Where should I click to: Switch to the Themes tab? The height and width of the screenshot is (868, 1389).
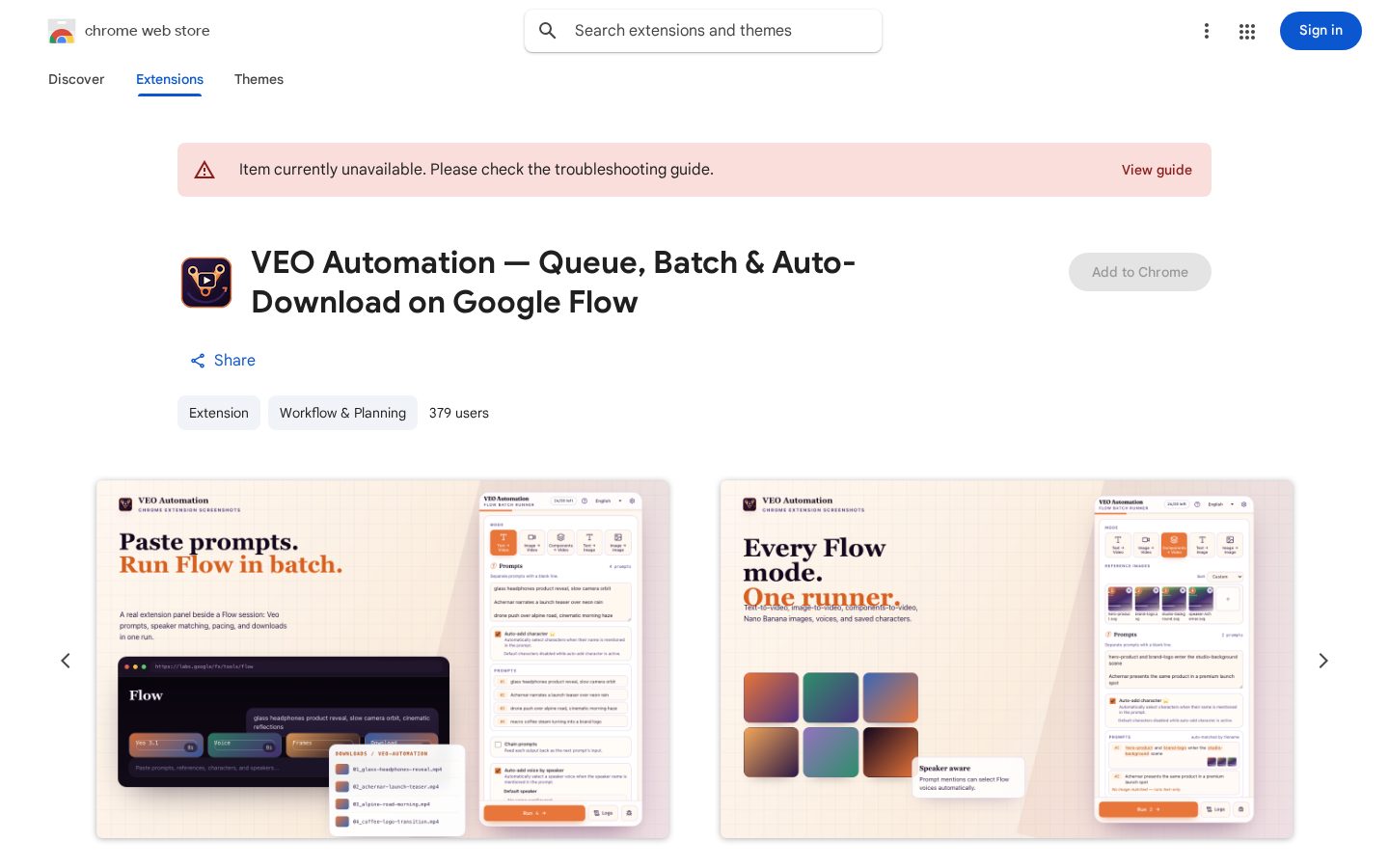coord(259,79)
